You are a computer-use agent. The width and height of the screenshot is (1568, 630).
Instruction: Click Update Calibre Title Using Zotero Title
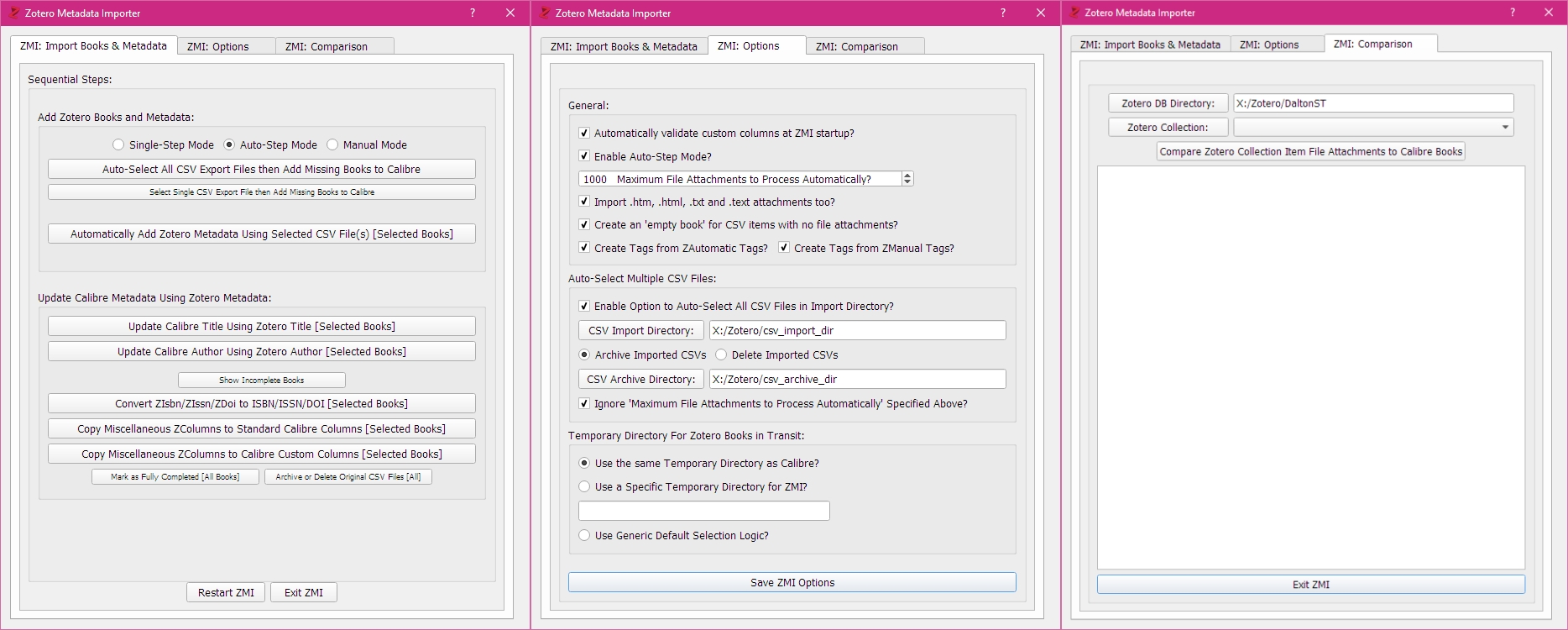262,326
